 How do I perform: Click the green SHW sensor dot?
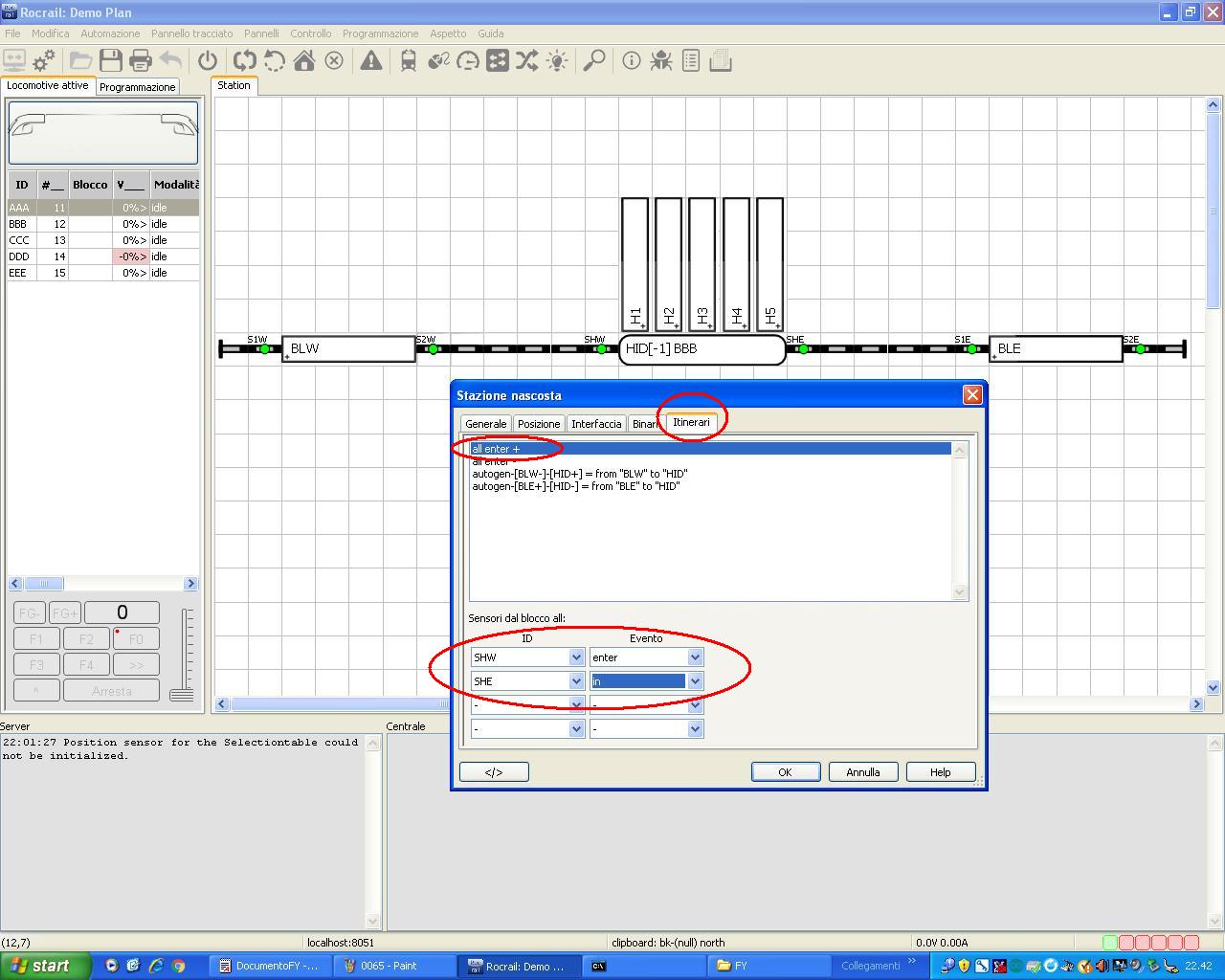[x=602, y=349]
